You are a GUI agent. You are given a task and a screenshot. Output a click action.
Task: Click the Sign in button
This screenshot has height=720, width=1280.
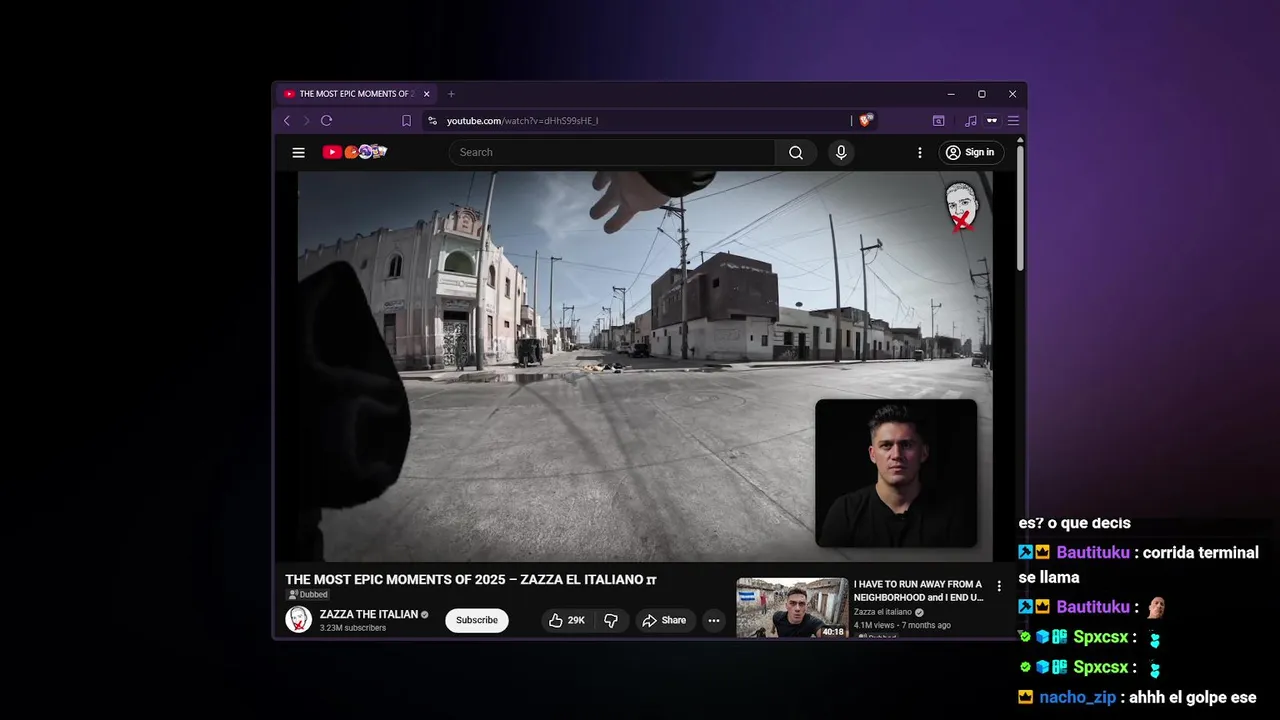tap(970, 152)
